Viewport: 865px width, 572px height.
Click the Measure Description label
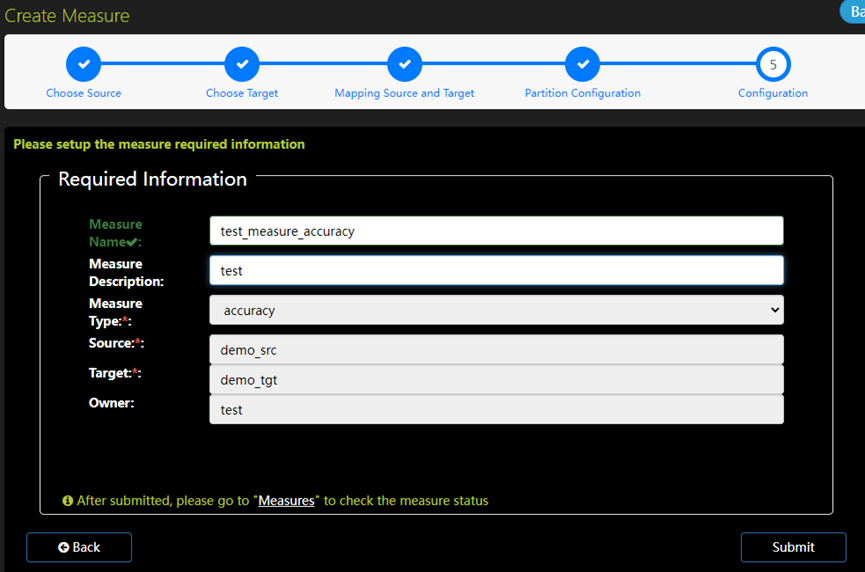pos(126,272)
